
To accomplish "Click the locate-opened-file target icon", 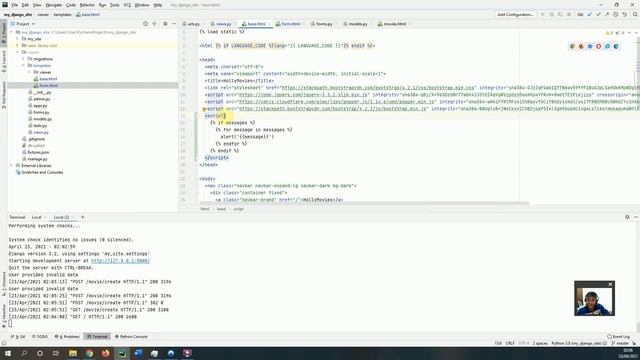I will 145,24.
